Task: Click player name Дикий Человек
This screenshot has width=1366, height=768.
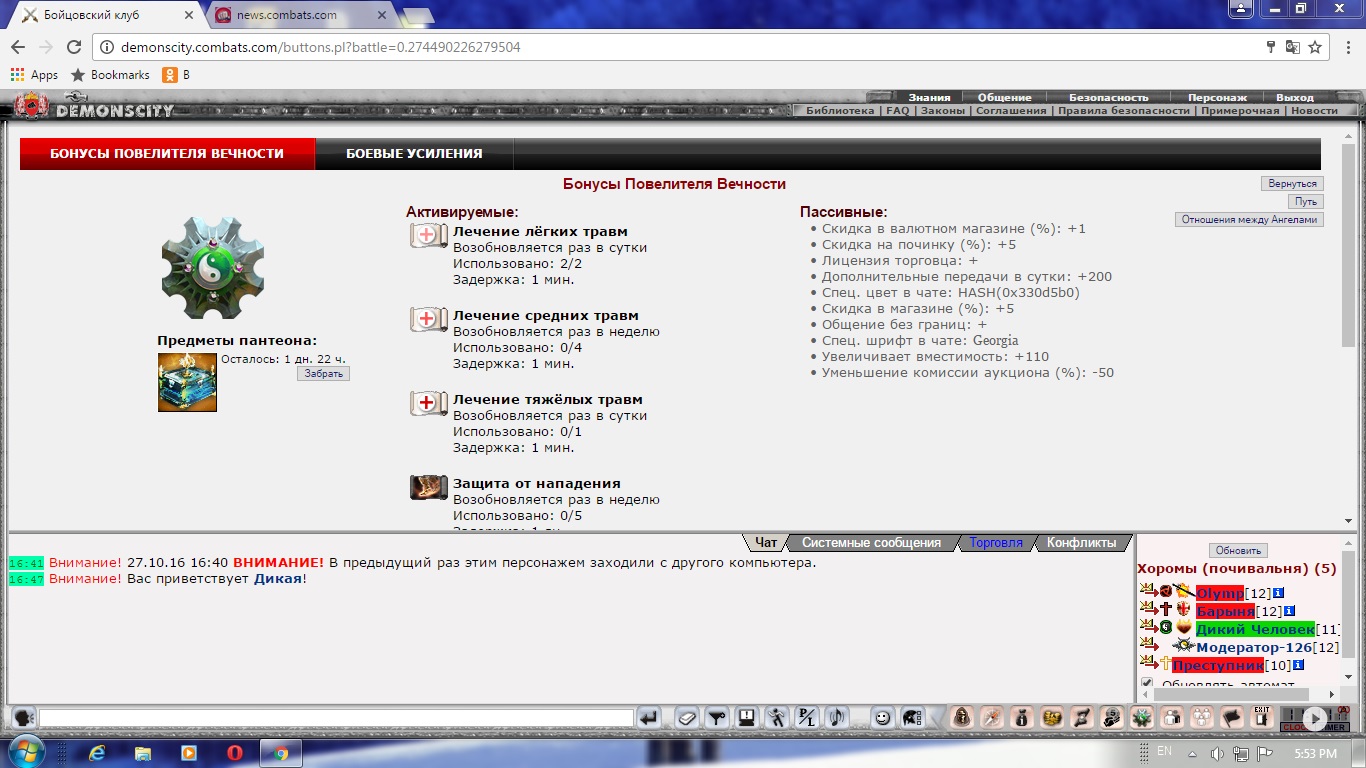Action: 1255,629
